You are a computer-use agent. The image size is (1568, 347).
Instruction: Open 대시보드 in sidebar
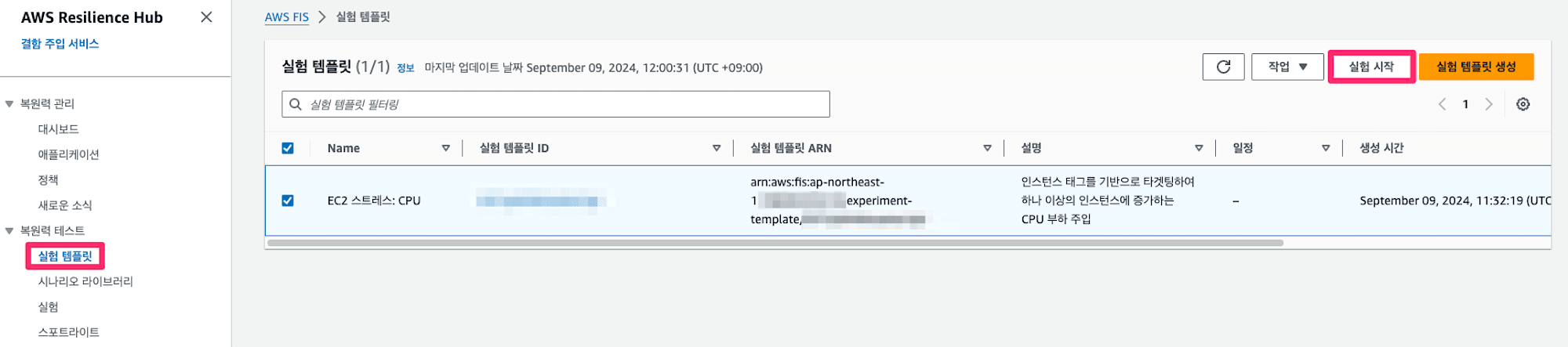[x=58, y=129]
